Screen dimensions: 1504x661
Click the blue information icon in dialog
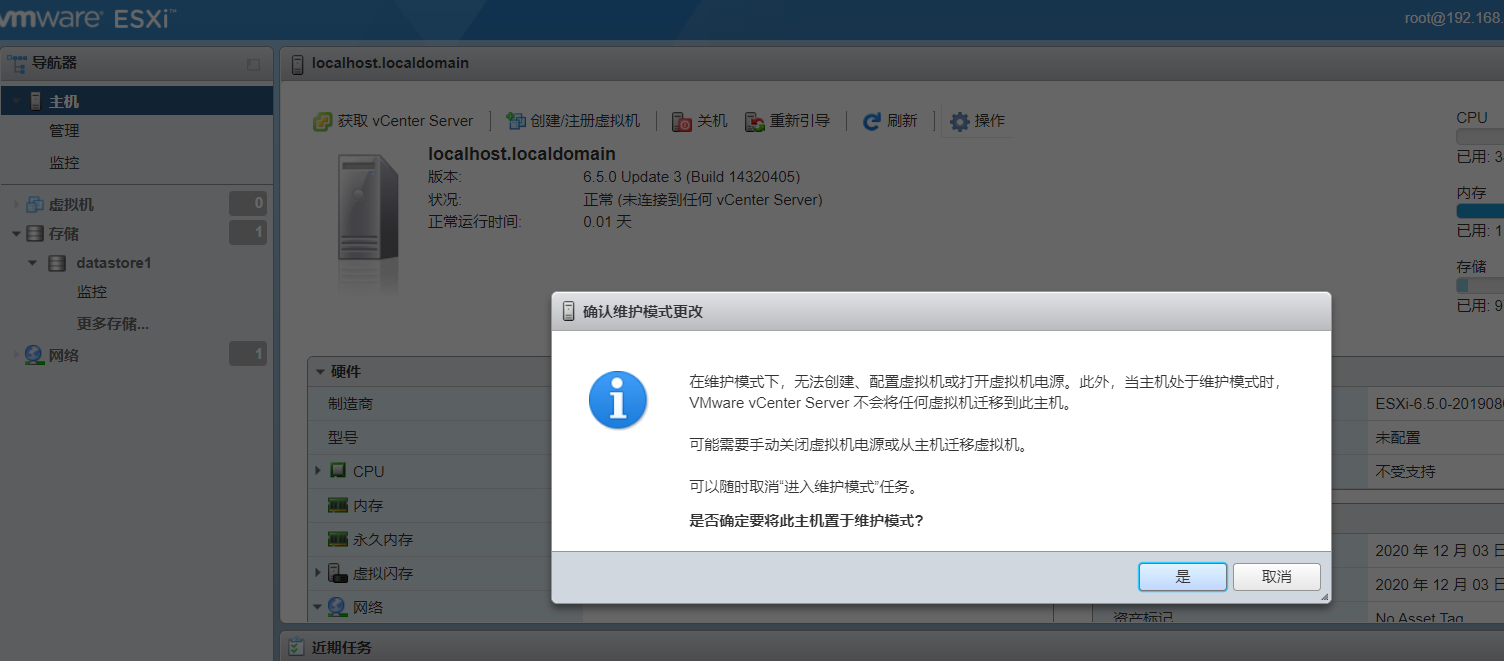tap(618, 400)
